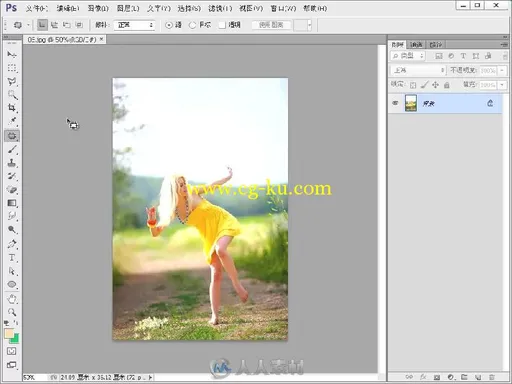Toggle lock position icon

[435, 85]
